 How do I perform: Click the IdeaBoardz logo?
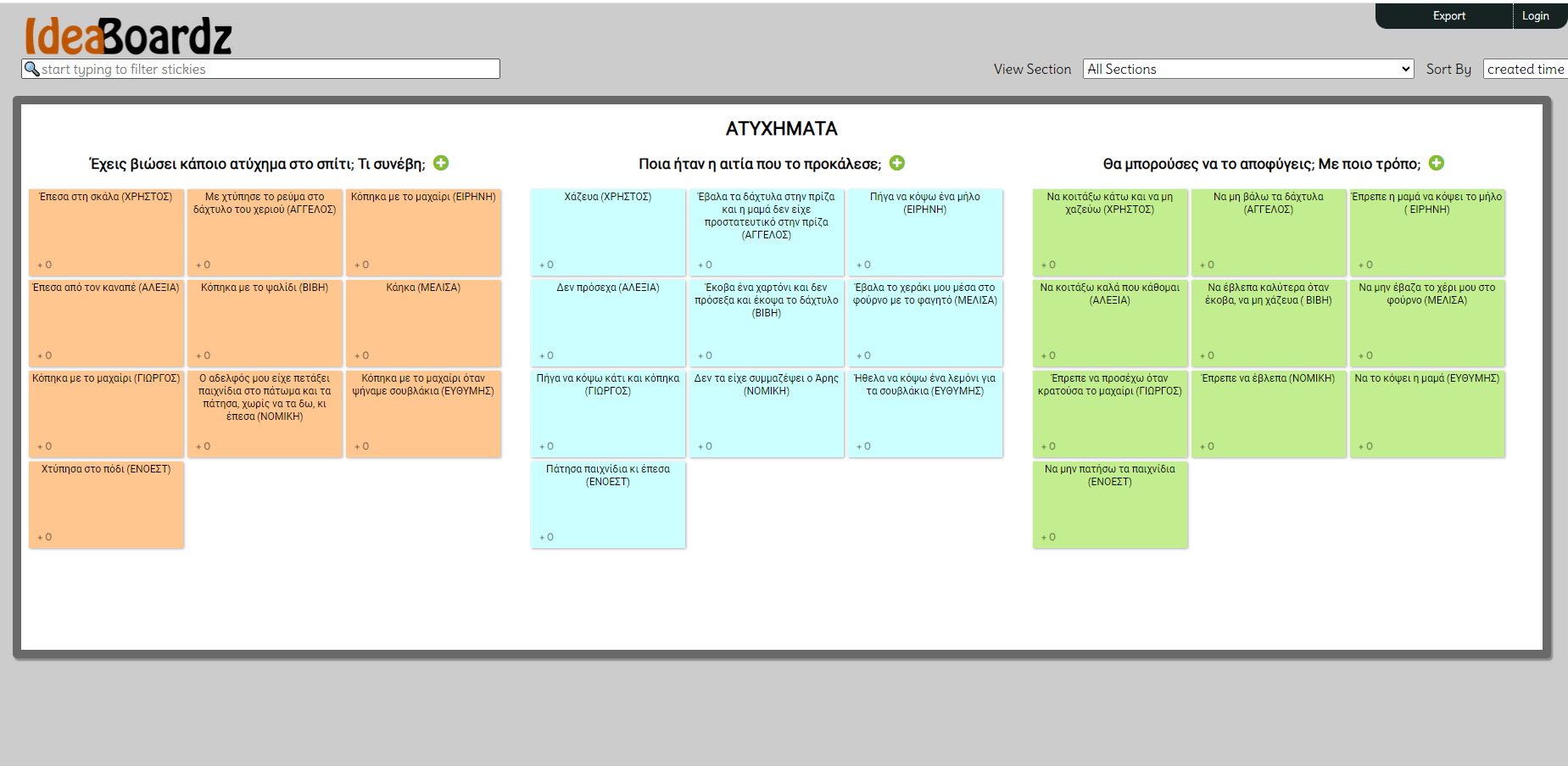(128, 36)
